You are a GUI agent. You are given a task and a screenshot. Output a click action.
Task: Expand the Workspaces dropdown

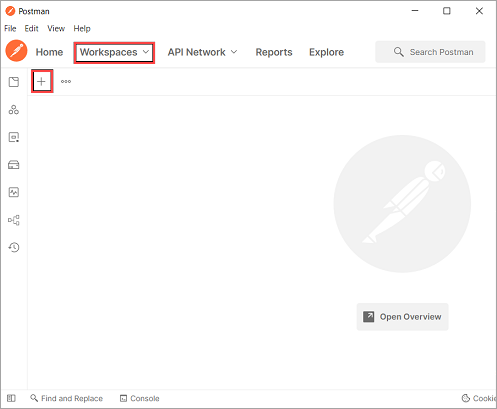point(114,52)
